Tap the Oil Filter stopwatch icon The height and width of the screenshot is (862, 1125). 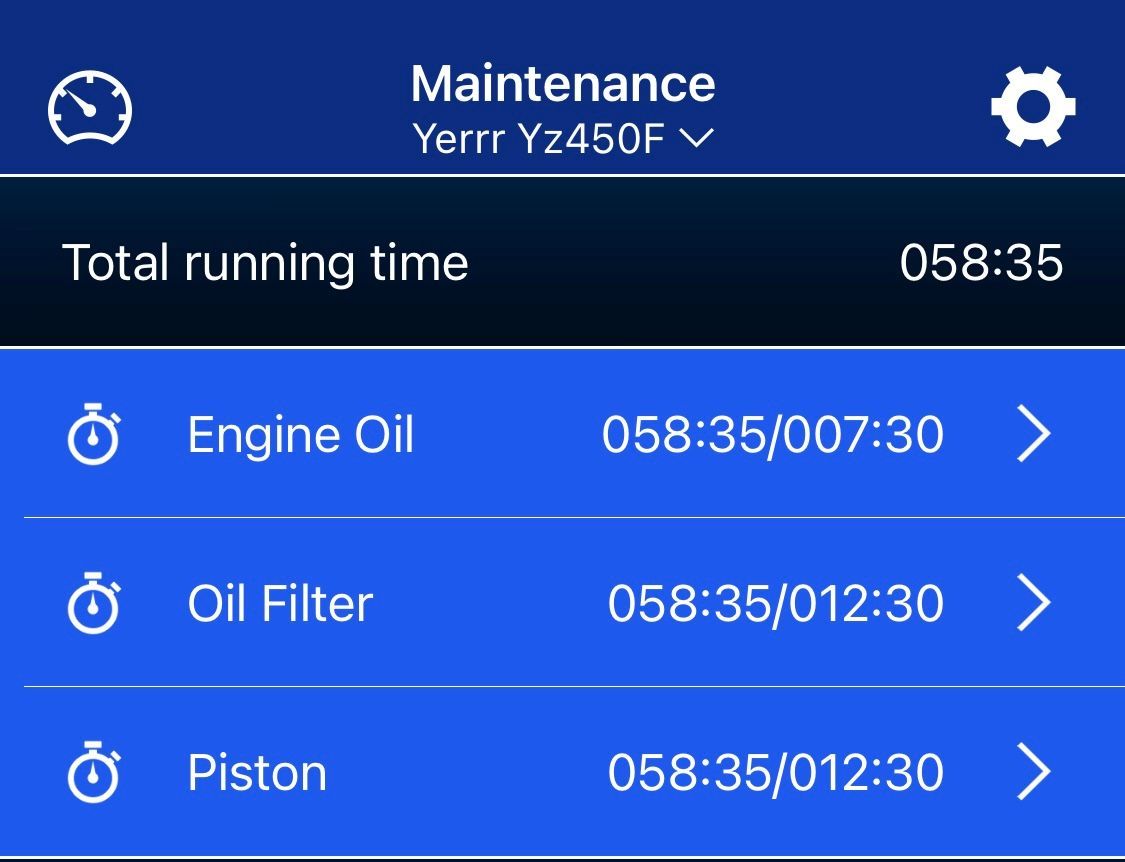click(93, 603)
